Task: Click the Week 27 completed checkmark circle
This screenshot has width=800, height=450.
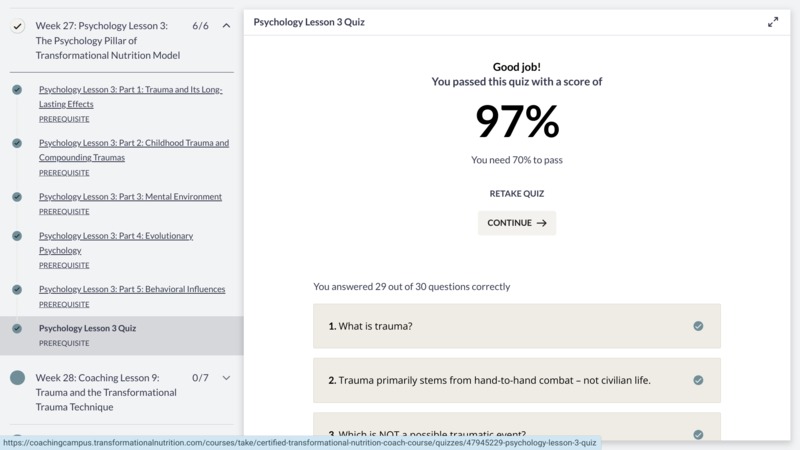Action: [x=18, y=26]
